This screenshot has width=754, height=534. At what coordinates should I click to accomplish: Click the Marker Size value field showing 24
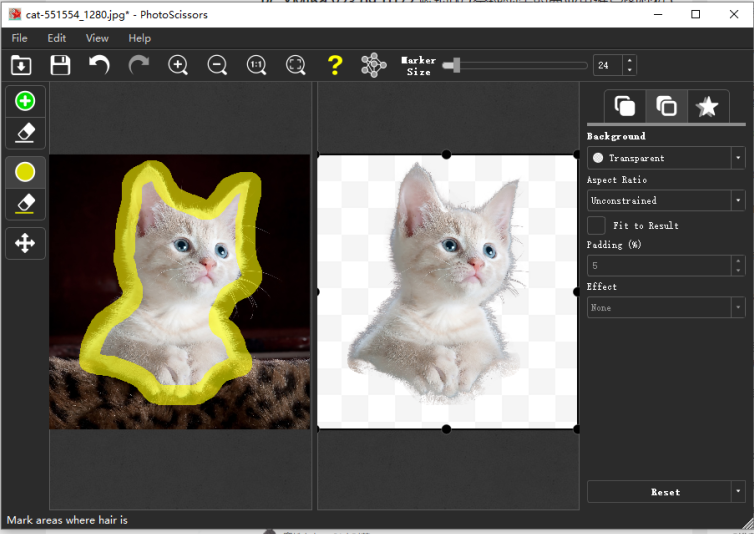point(608,65)
